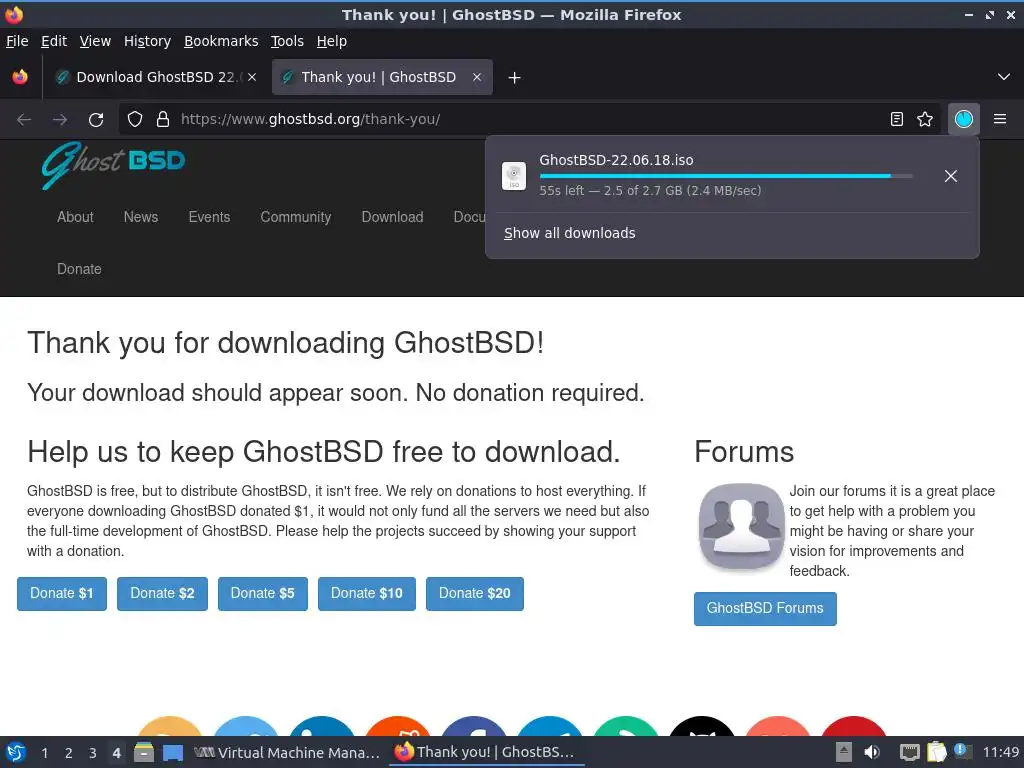Open Community nav link

point(296,217)
